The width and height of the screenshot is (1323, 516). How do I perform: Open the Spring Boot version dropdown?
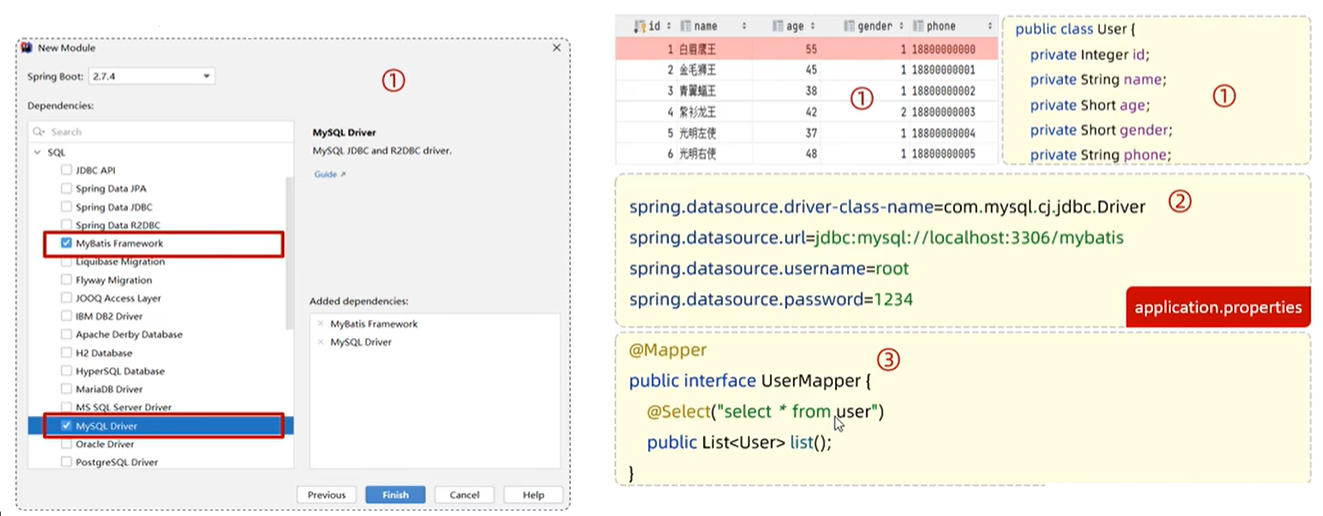151,76
